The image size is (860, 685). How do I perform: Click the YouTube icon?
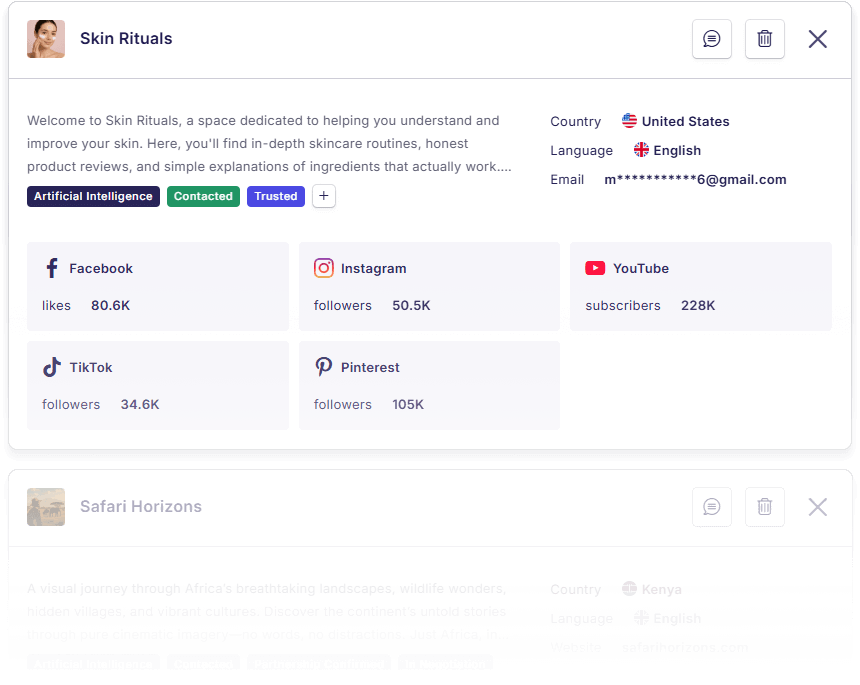[595, 268]
